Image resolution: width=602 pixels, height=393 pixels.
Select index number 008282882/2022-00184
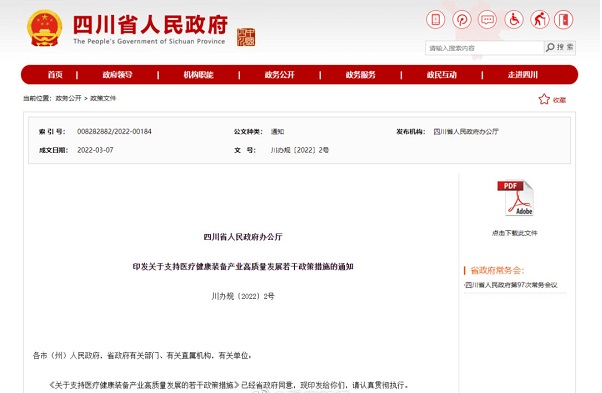pos(114,132)
